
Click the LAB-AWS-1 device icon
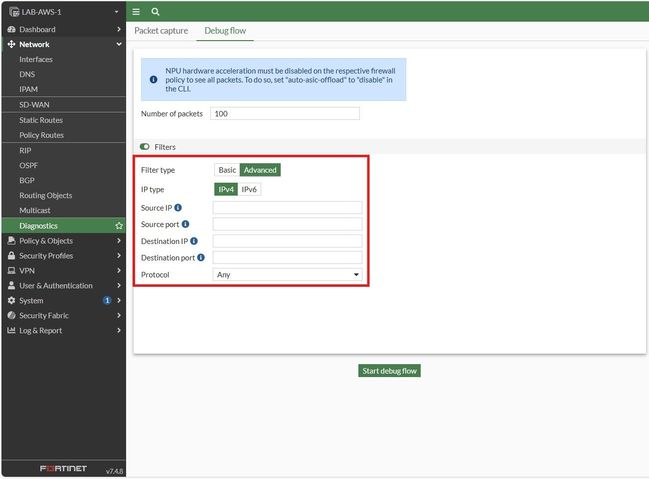(14, 12)
